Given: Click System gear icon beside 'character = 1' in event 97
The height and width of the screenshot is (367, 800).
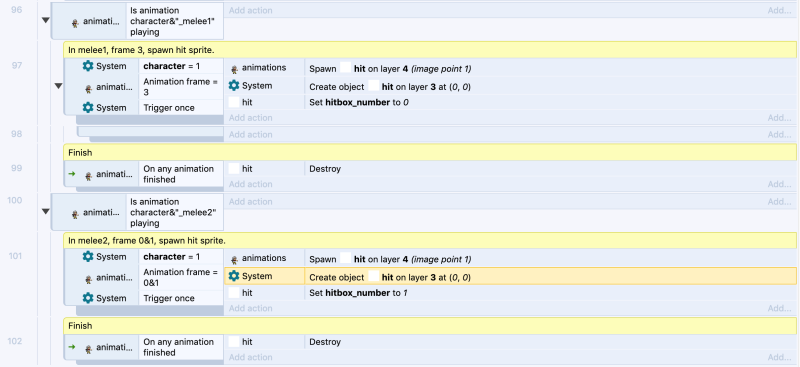Looking at the screenshot, I should (x=88, y=66).
